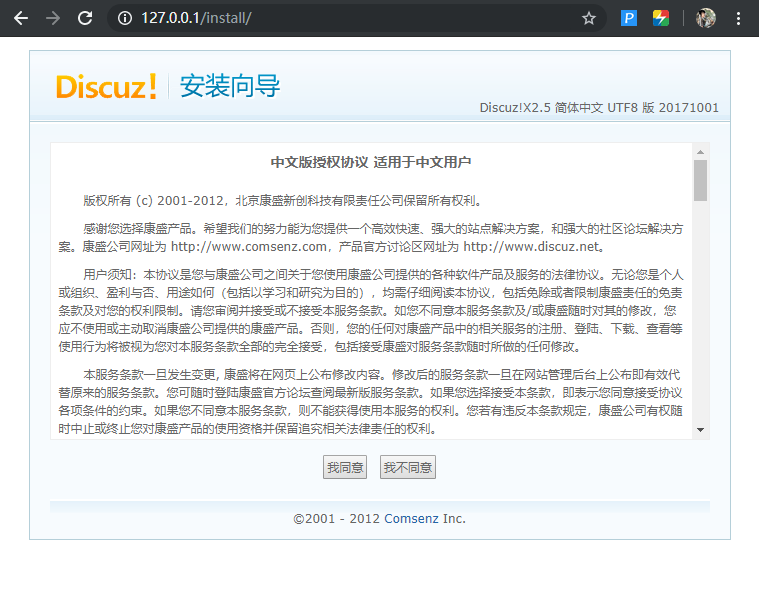Click the license agreement scrollbar thumb

pos(700,180)
